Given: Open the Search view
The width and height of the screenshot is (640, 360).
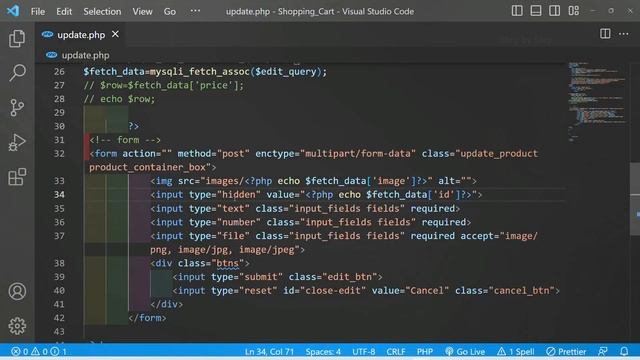Looking at the screenshot, I should click(x=17, y=73).
